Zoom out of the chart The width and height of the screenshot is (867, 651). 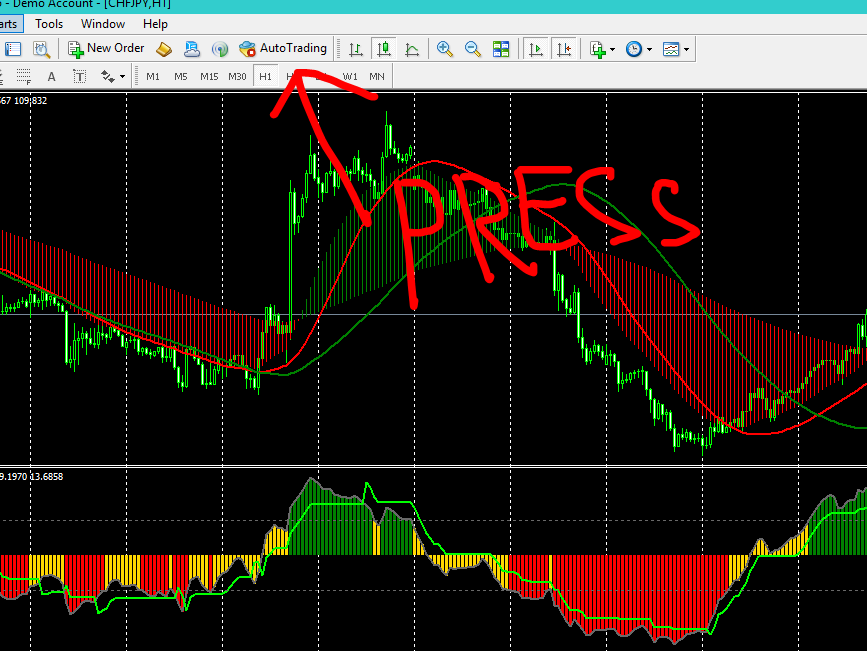click(x=473, y=49)
